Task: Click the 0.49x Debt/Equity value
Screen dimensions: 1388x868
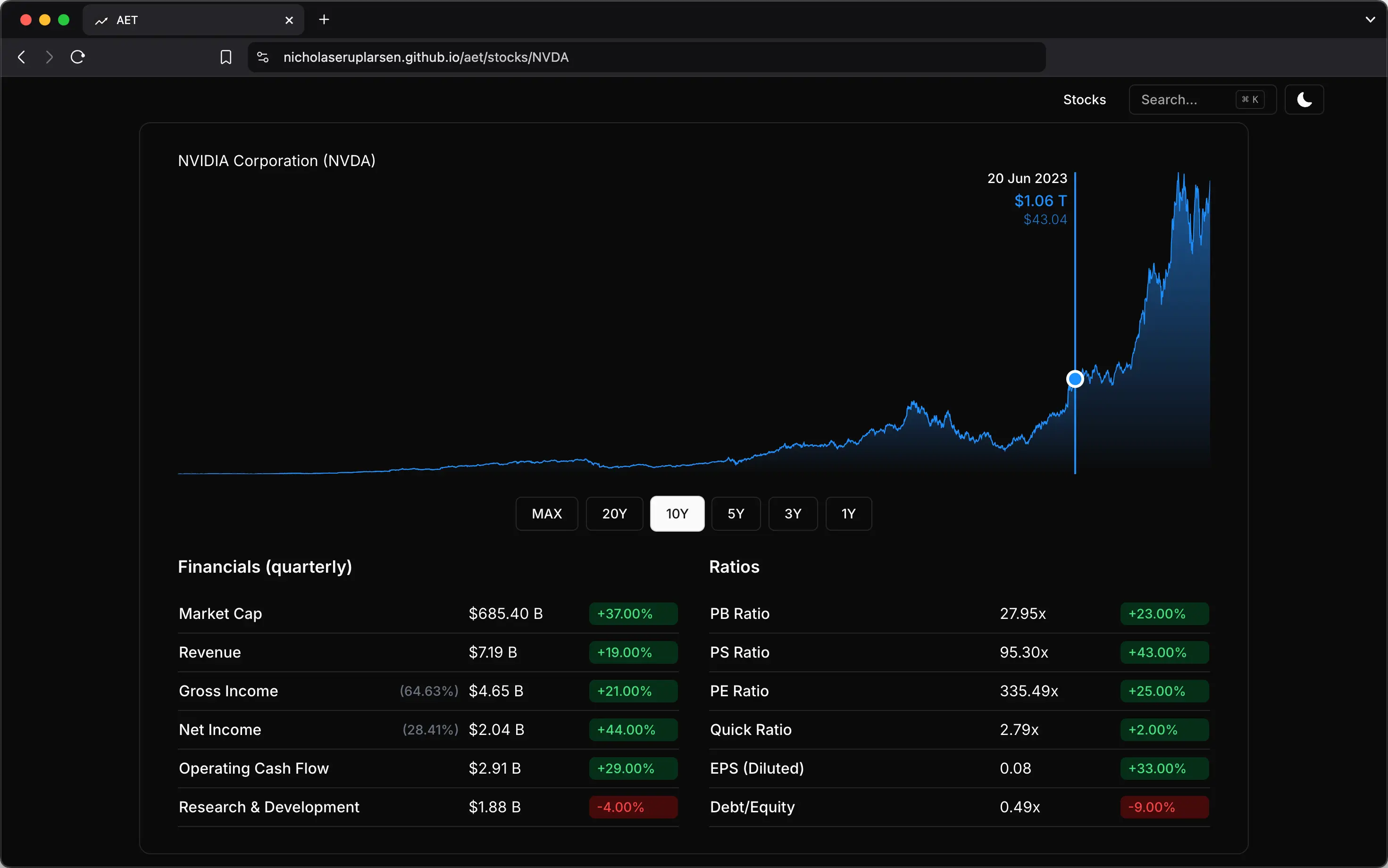Action: pos(1020,807)
